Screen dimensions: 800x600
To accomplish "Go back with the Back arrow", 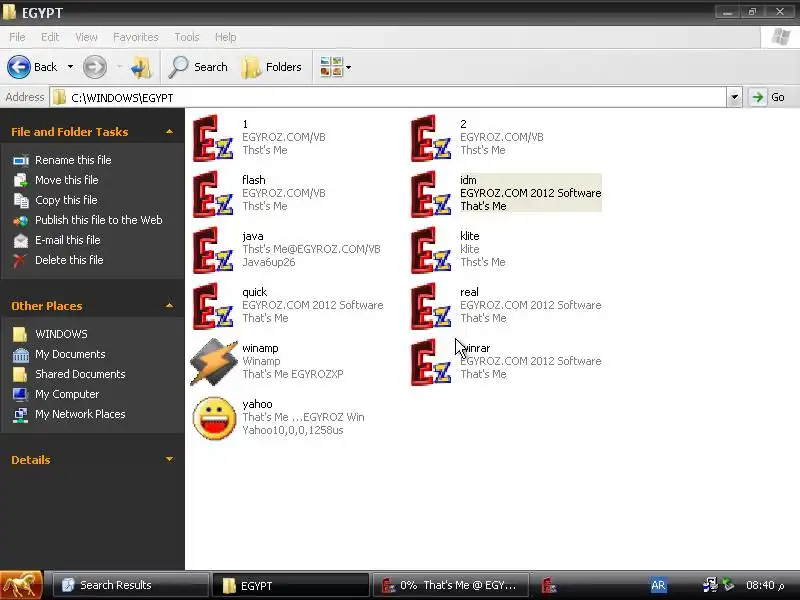I will 32,67.
